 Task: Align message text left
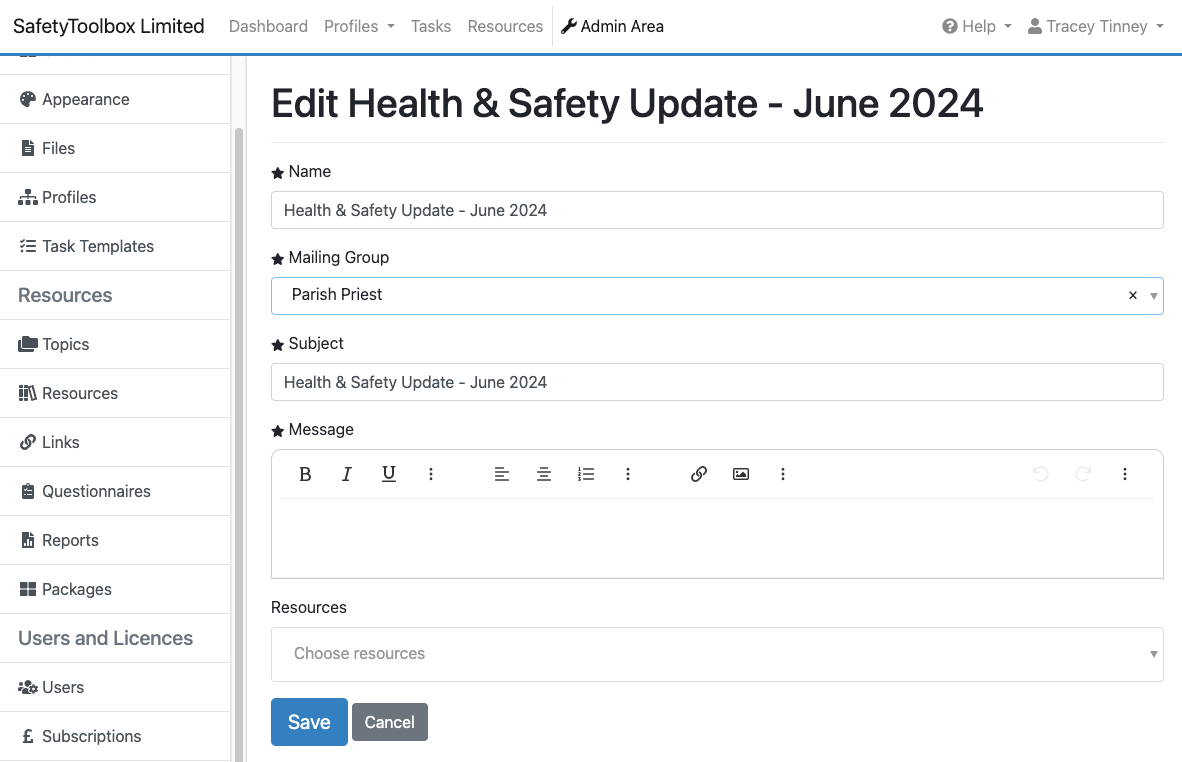point(502,474)
